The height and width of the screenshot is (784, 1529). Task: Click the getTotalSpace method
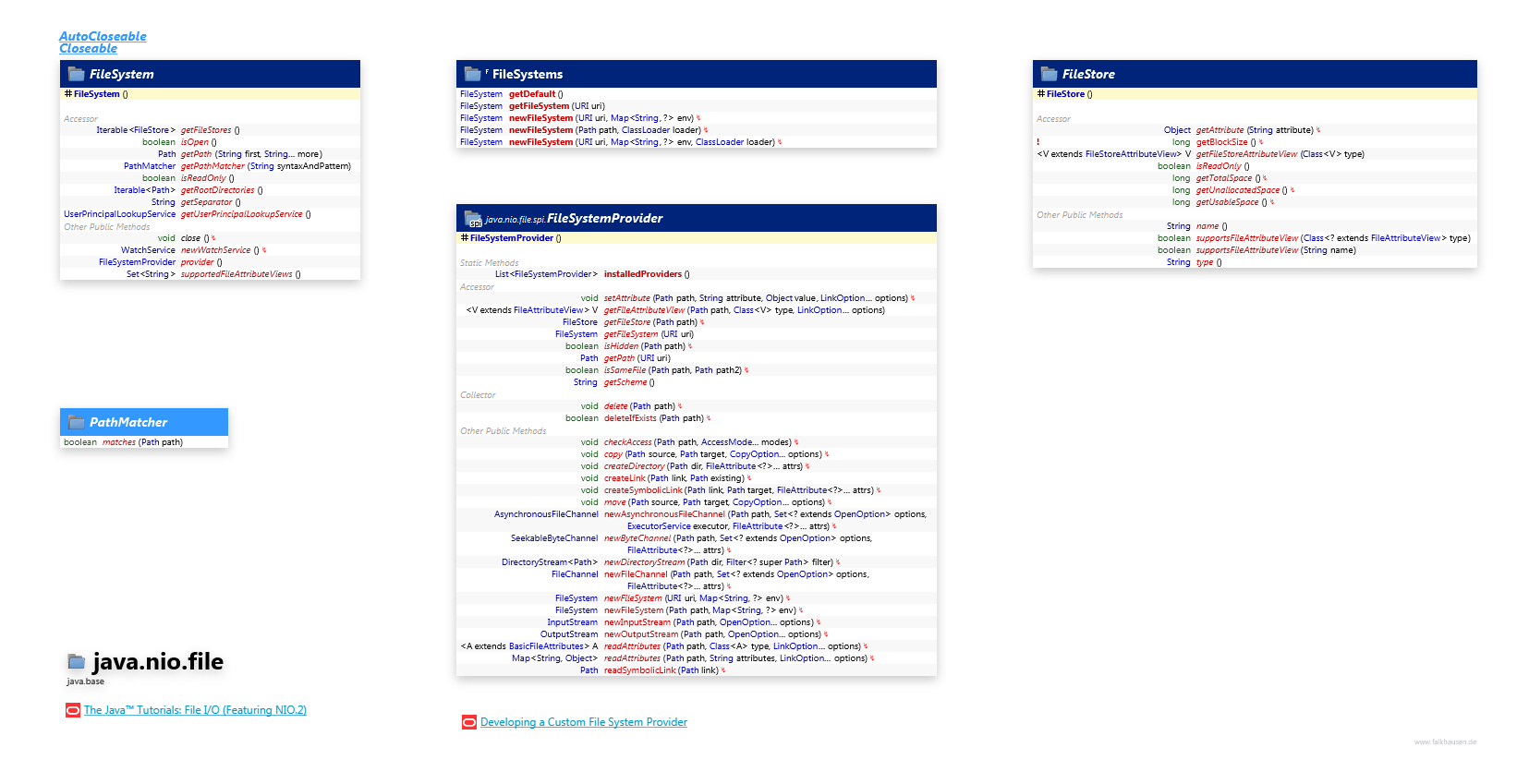coord(1224,178)
